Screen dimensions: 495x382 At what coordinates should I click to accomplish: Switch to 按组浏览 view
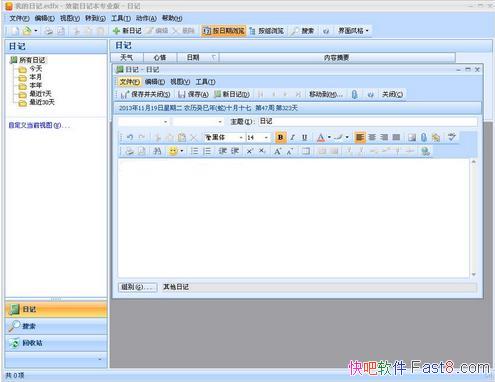266,31
